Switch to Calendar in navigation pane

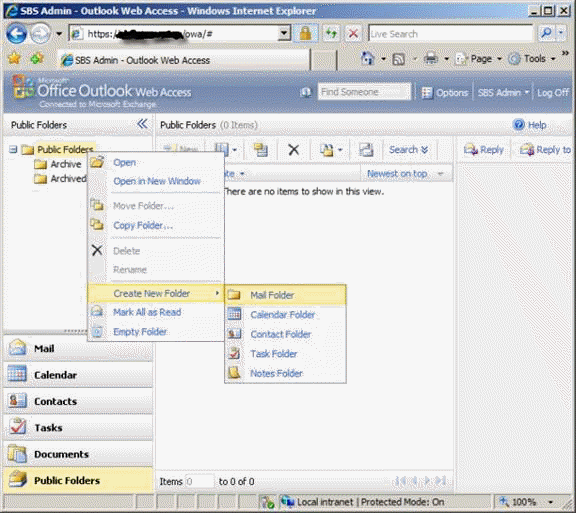click(78, 374)
